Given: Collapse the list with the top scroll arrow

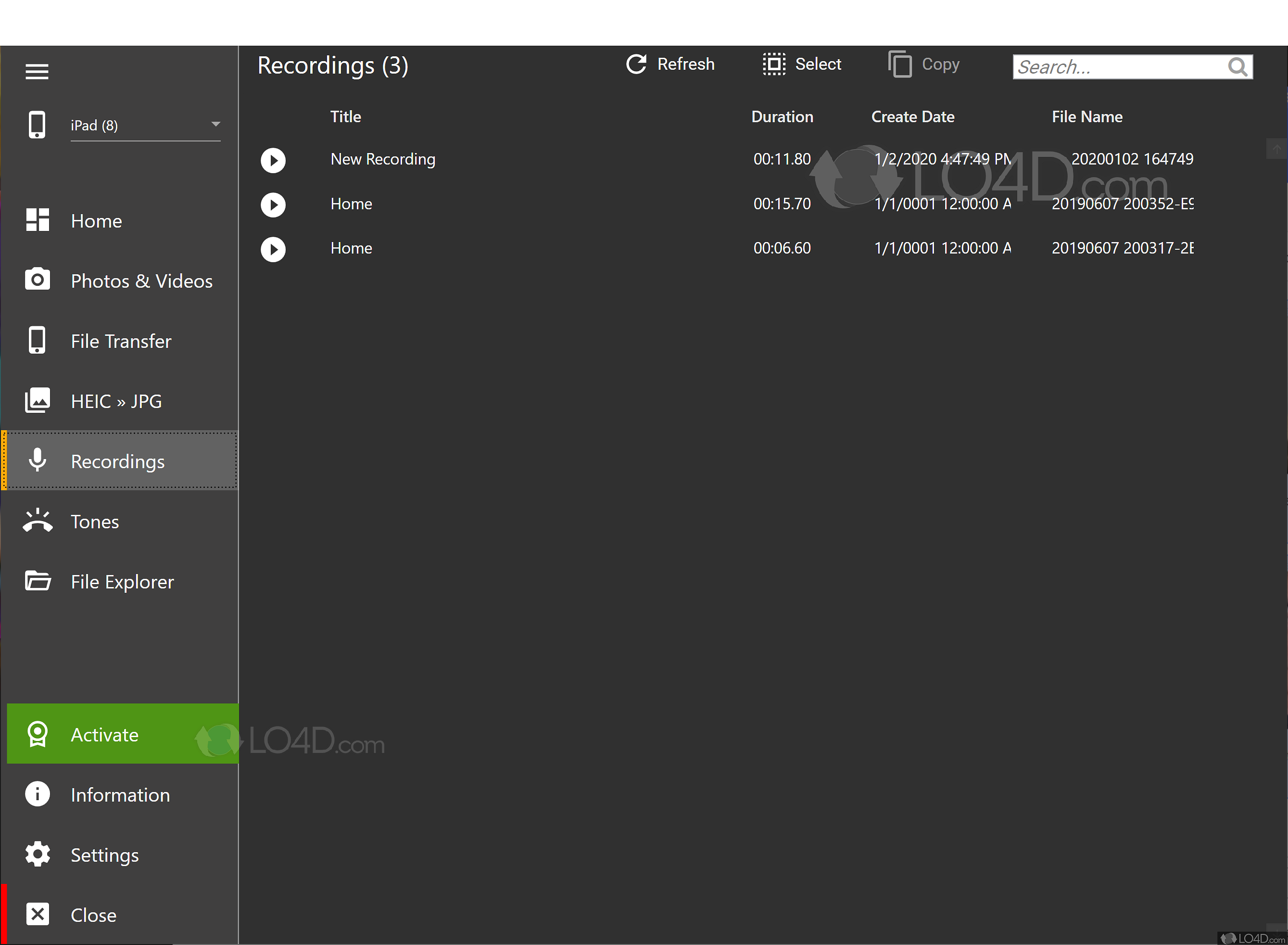Looking at the screenshot, I should 1276,149.
